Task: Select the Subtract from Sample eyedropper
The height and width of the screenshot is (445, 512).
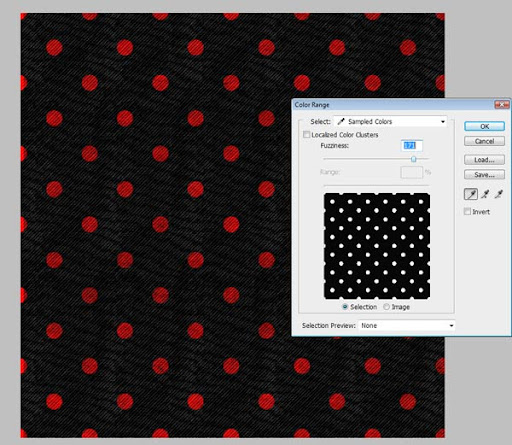Action: click(499, 194)
